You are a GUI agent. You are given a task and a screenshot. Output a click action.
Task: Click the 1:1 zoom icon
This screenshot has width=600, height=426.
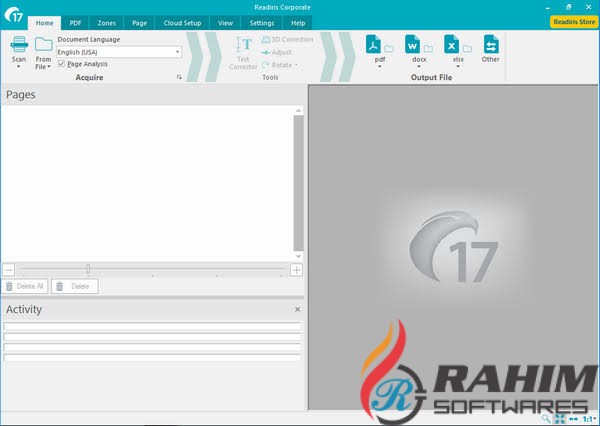(588, 419)
